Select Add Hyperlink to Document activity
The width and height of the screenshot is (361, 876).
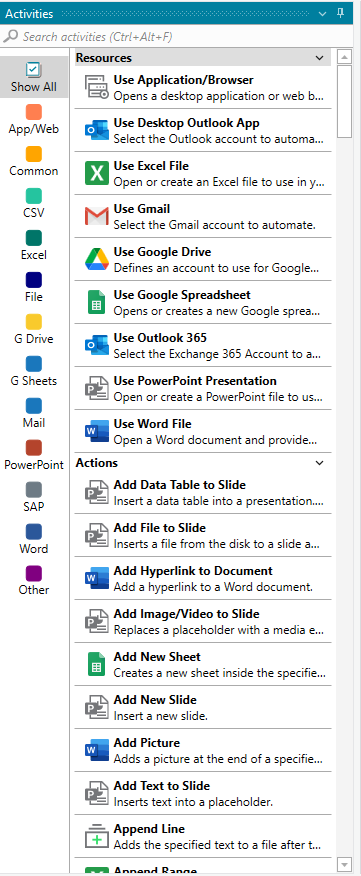coord(203,578)
